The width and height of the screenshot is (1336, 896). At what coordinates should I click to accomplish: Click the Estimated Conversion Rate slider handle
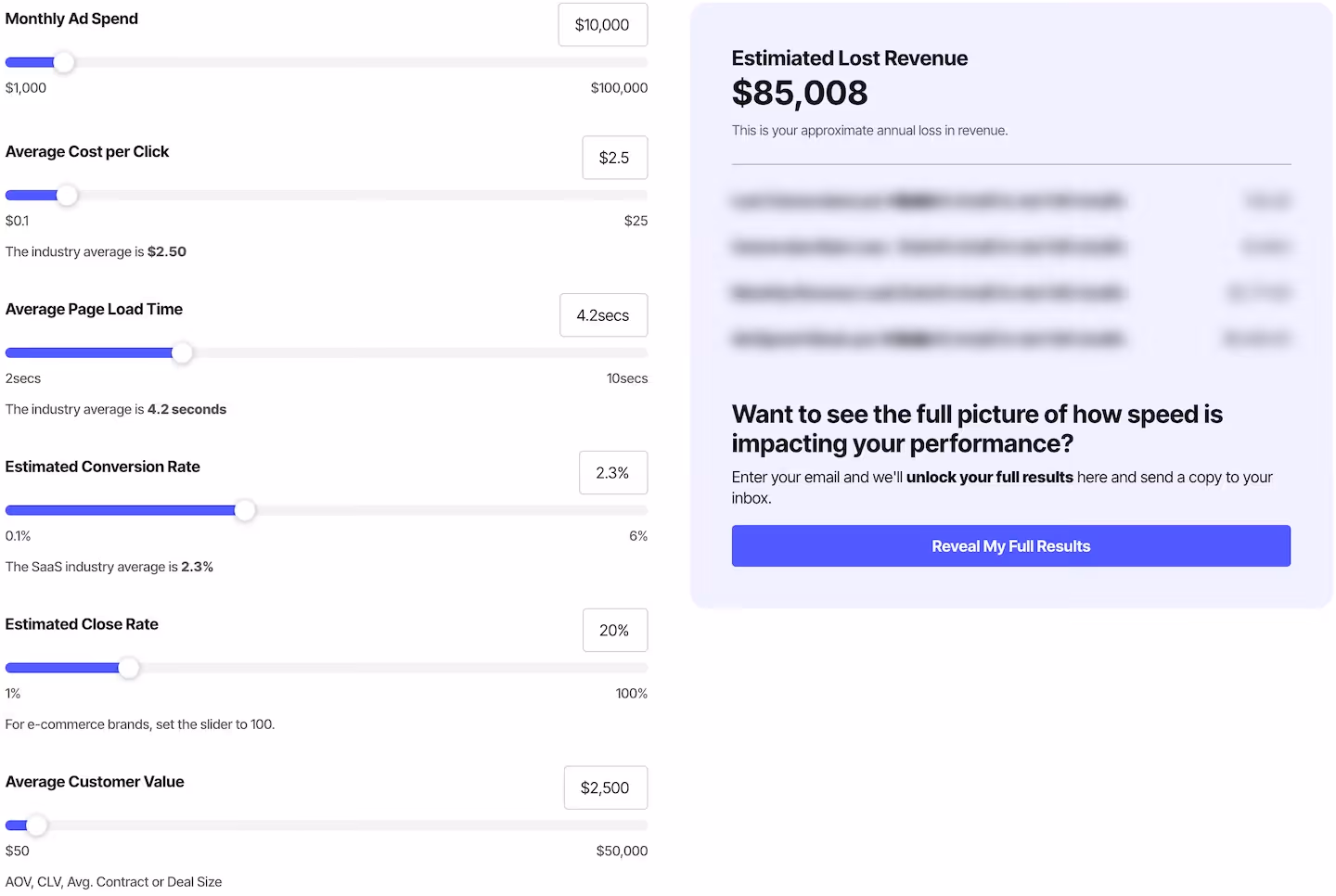pyautogui.click(x=245, y=510)
